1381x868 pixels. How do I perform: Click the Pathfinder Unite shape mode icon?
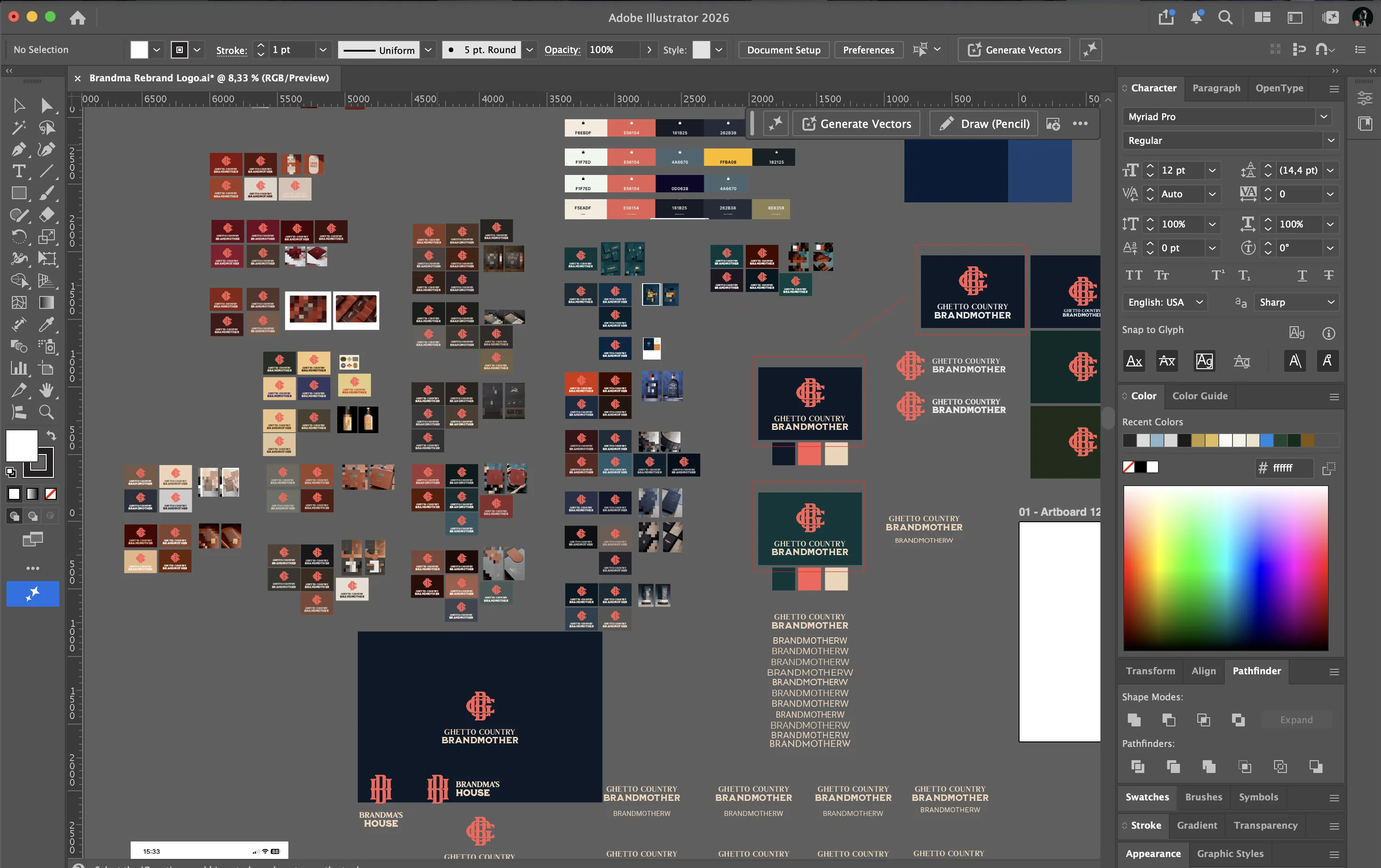(1134, 720)
